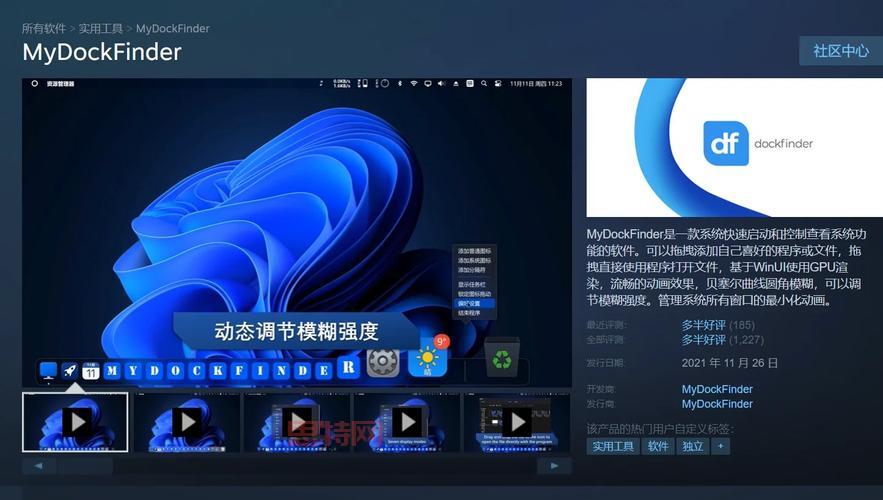Screen dimensions: 883x500
Task: Go to 实用工具 breadcrumb link
Action: [x=101, y=28]
